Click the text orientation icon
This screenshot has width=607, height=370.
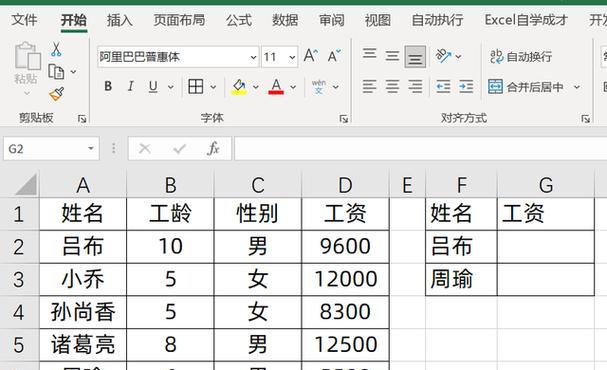click(x=443, y=57)
